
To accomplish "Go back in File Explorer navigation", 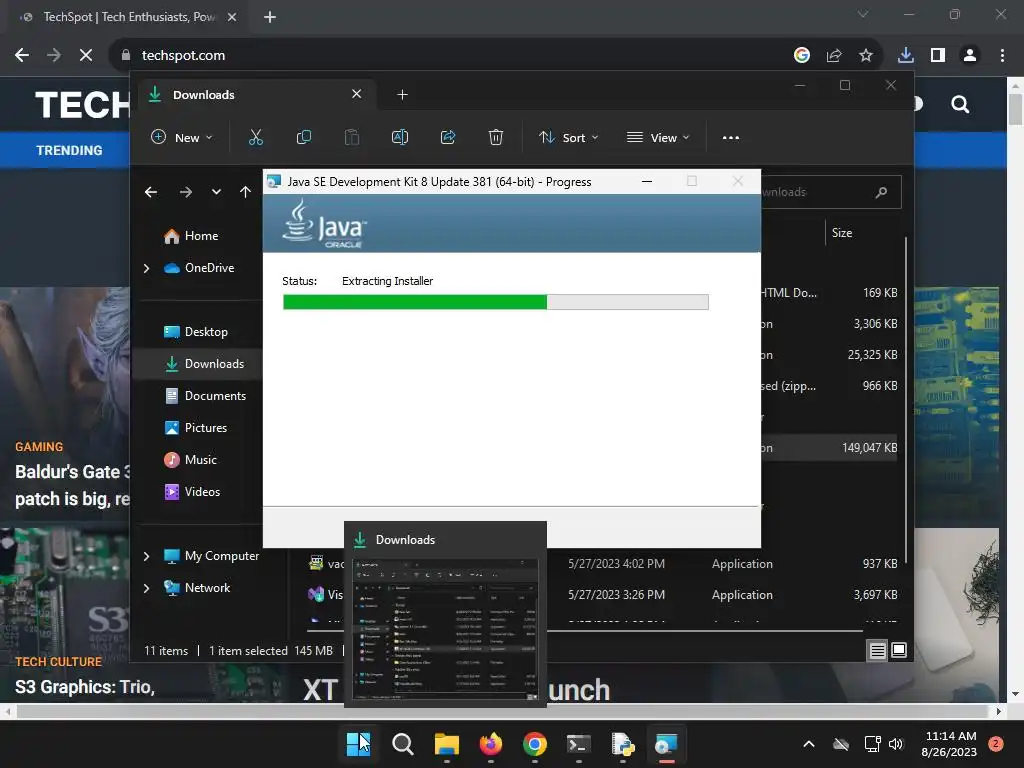I will [151, 192].
